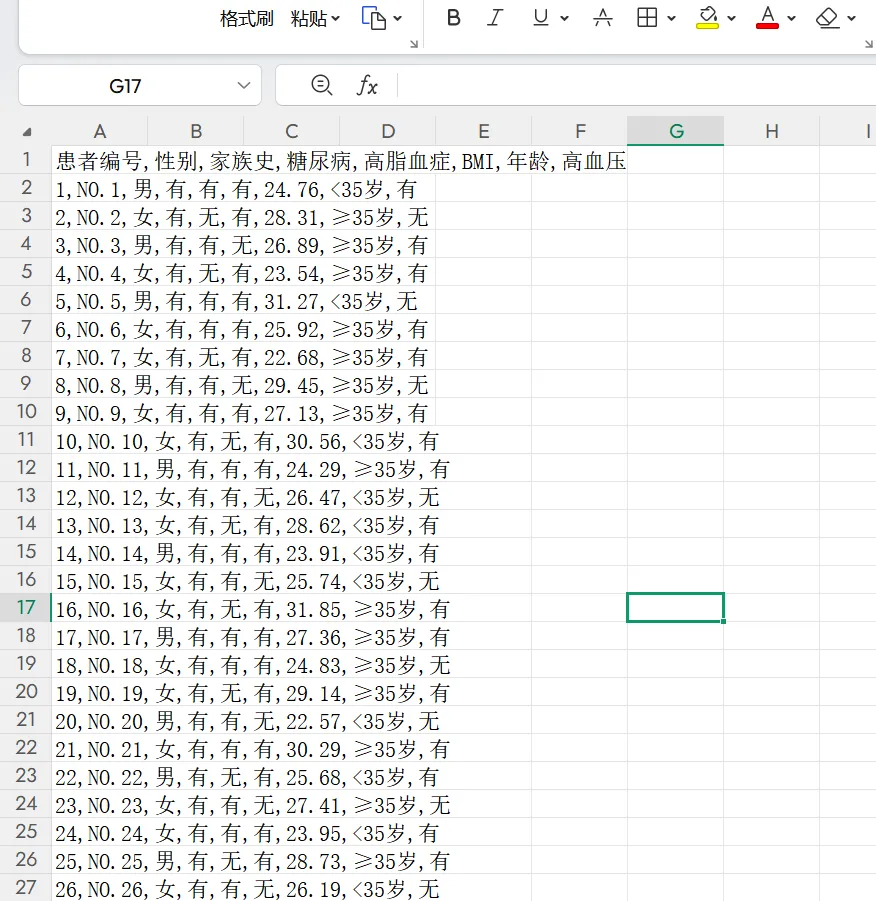Select column B header
This screenshot has height=901, width=876.
coord(196,131)
